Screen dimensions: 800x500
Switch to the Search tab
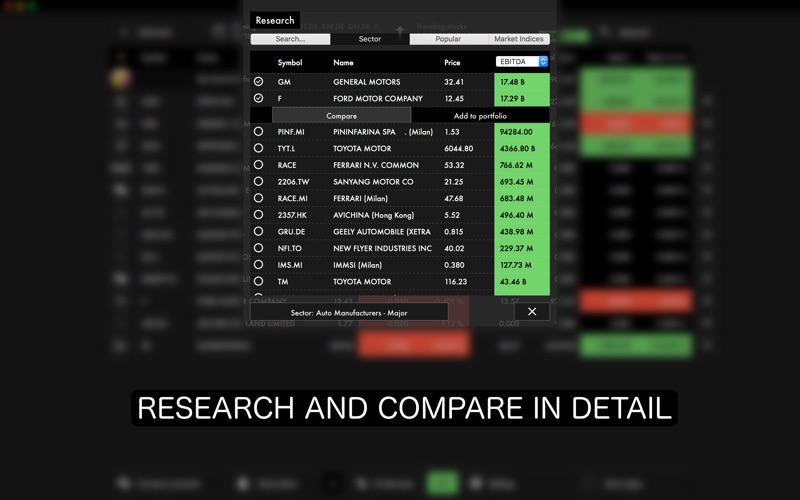[x=290, y=39]
